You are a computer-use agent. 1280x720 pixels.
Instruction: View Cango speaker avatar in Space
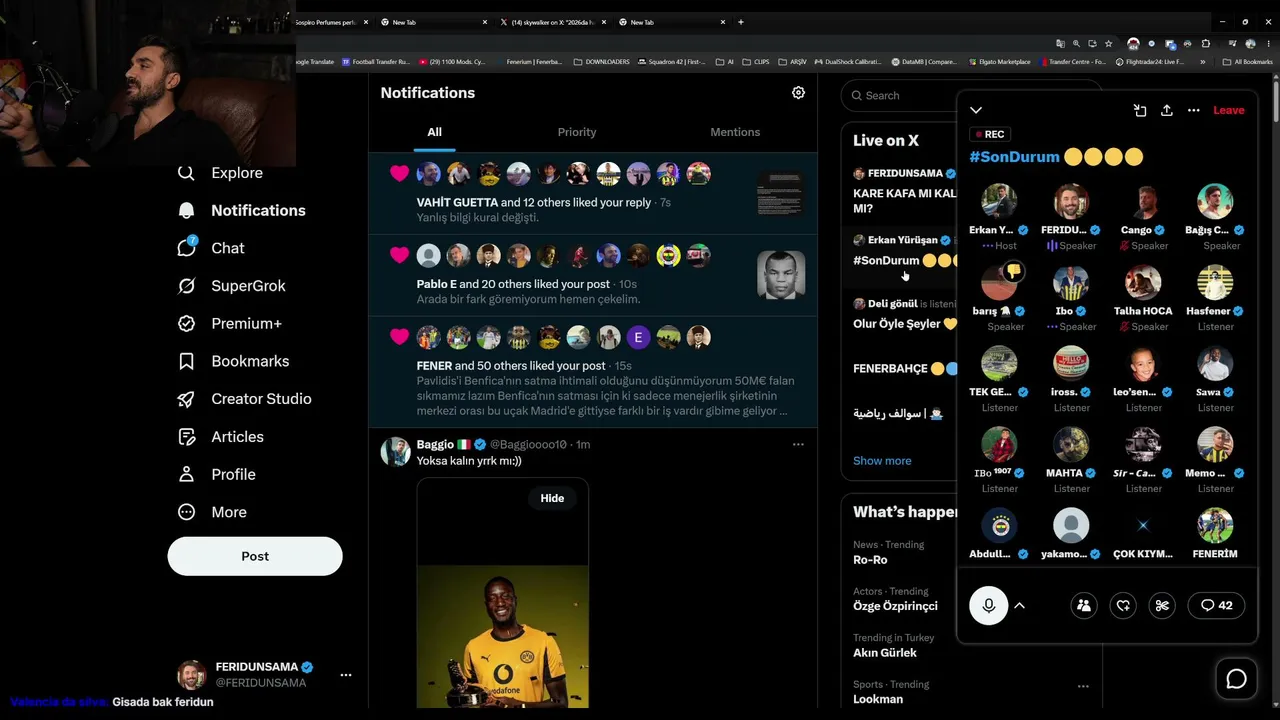pos(1143,202)
